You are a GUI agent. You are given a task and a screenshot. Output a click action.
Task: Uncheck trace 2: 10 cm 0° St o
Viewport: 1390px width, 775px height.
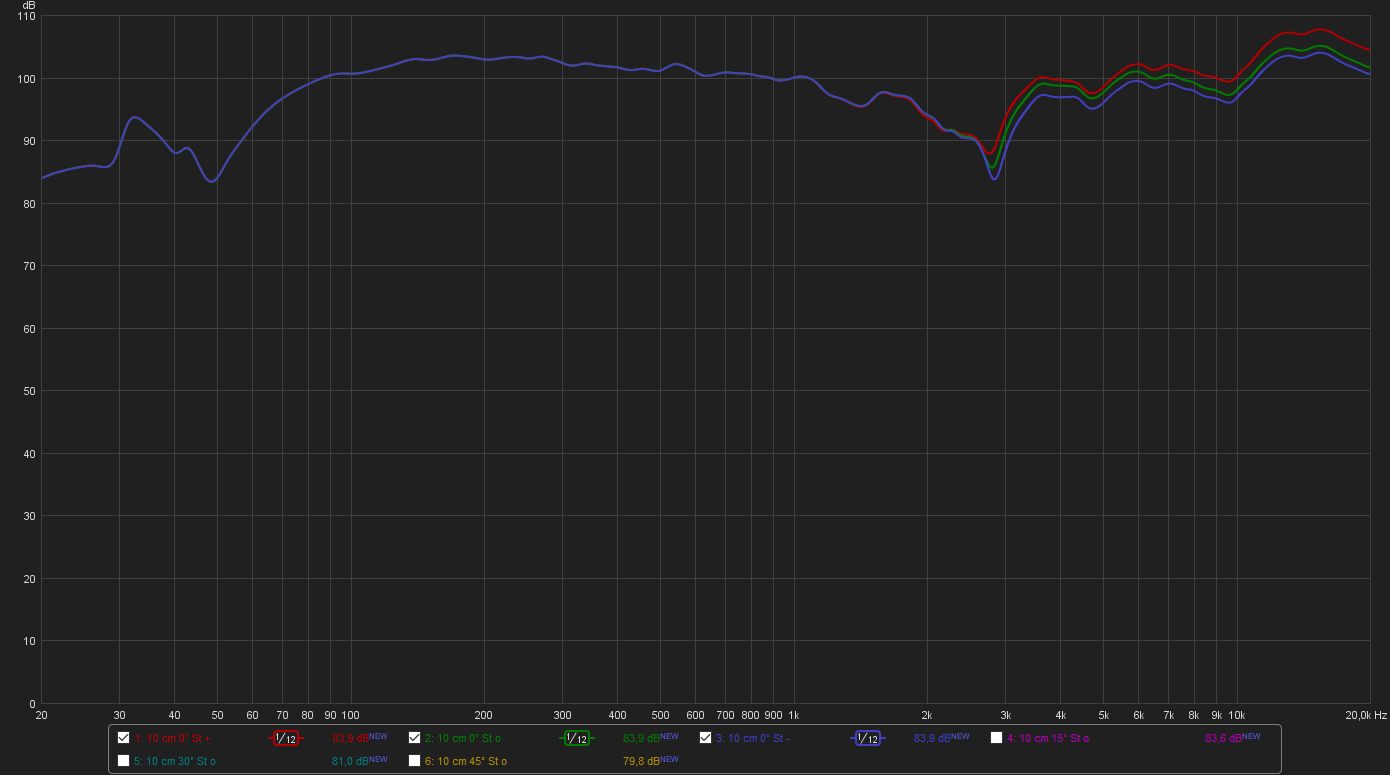[415, 738]
